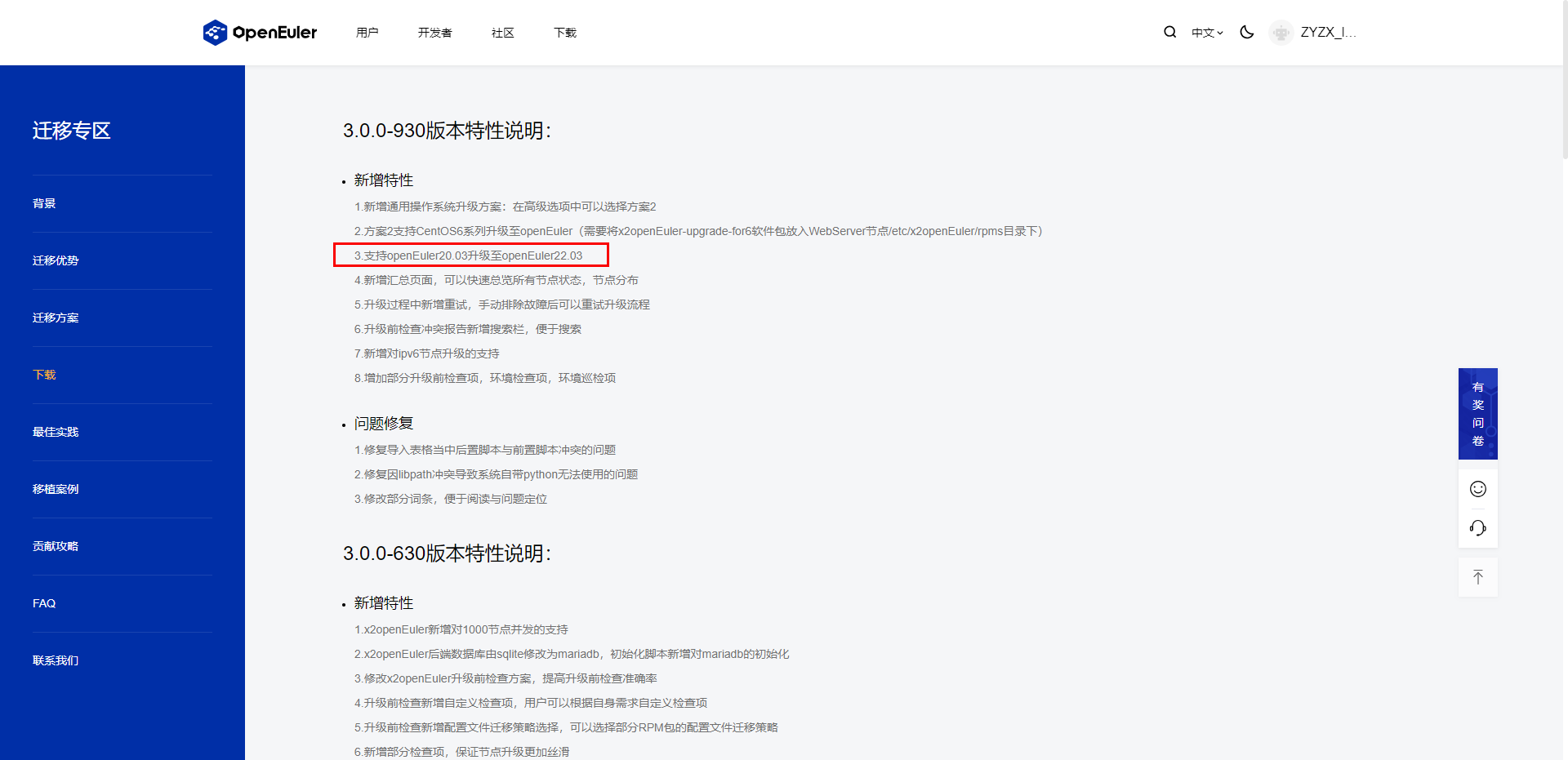The image size is (1568, 760).
Task: Open the search magnifier icon
Action: (x=1169, y=33)
